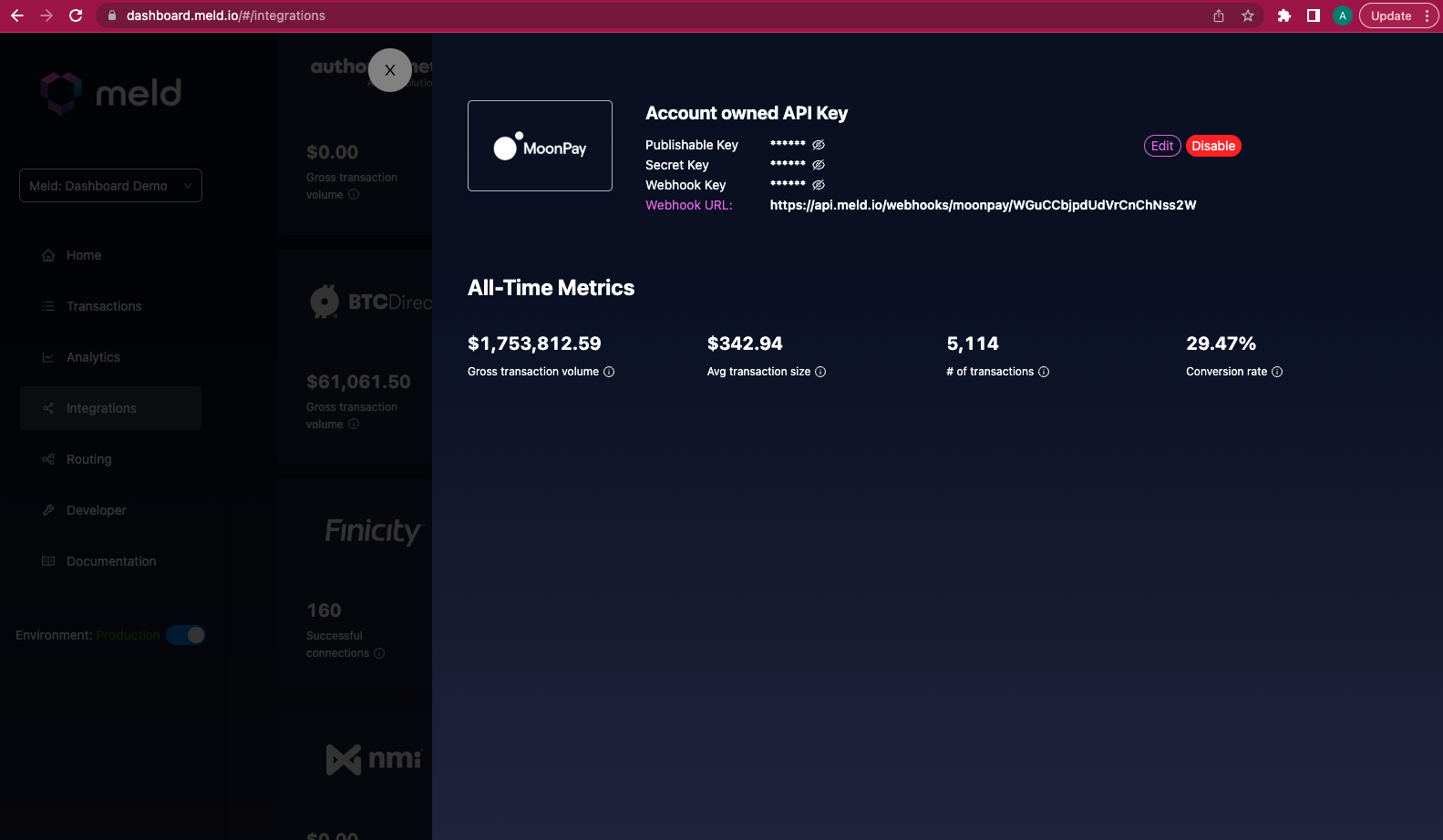Screen dimensions: 1443x840
Task: Go back in the browser
Action: coord(17,15)
